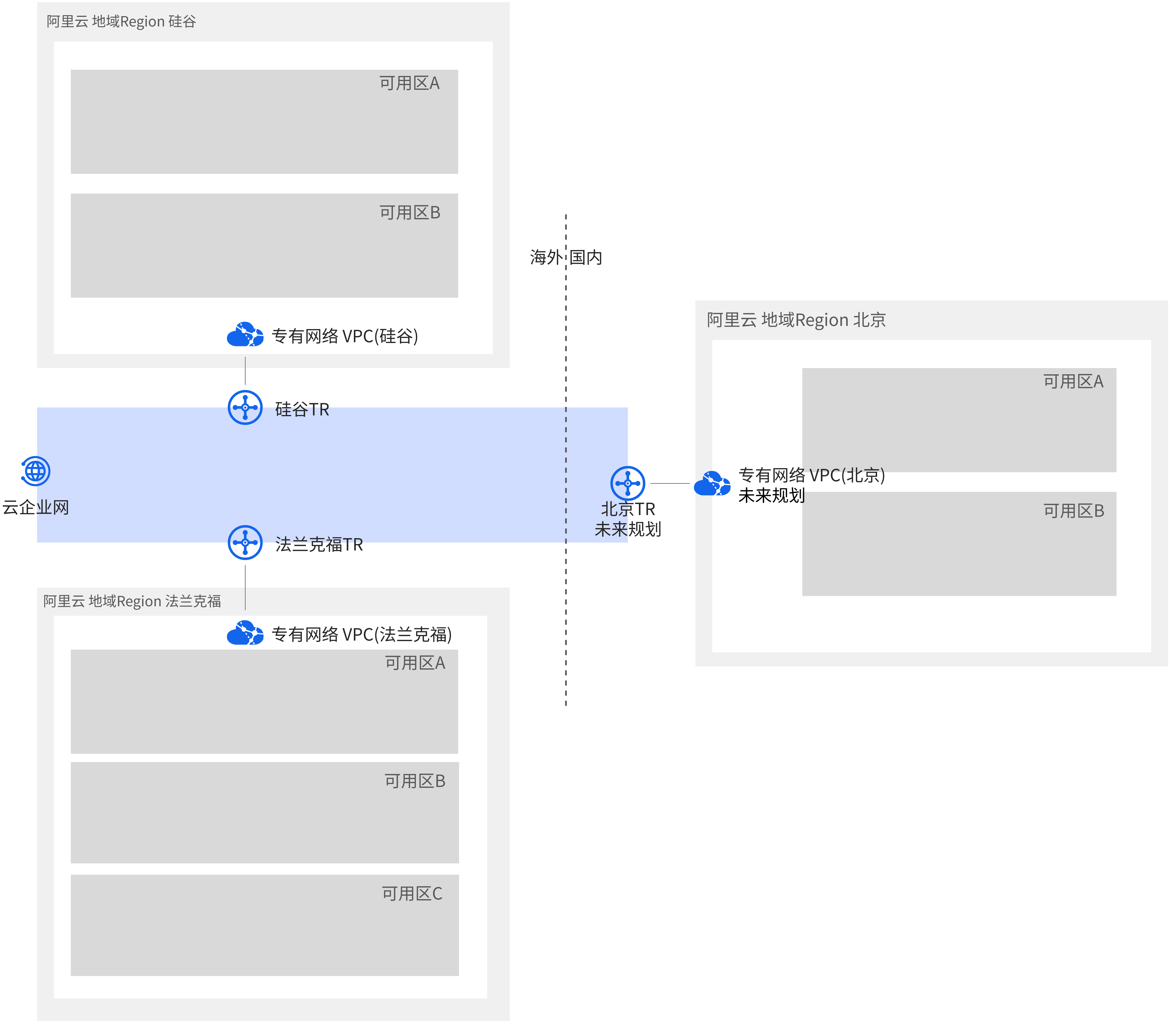
Task: Click the "国内" text
Action: [586, 257]
